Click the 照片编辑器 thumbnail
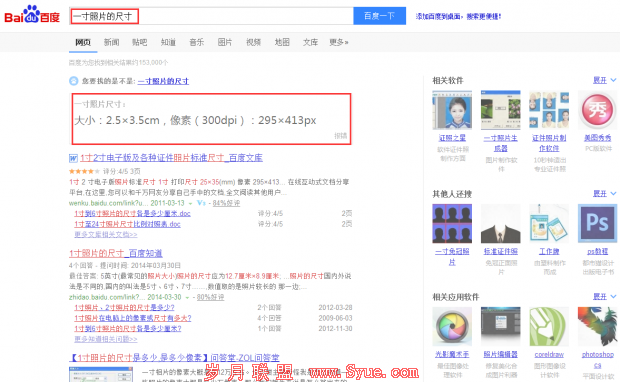This screenshot has width=620, height=382. click(x=501, y=327)
